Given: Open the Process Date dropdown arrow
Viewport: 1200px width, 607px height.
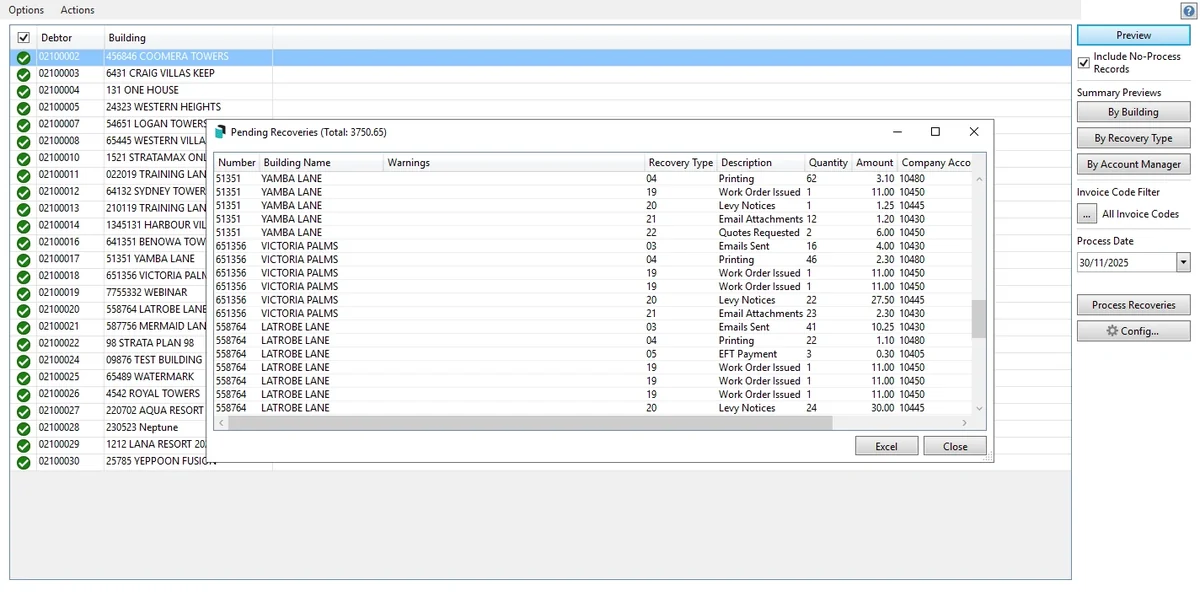Looking at the screenshot, I should click(x=1184, y=262).
